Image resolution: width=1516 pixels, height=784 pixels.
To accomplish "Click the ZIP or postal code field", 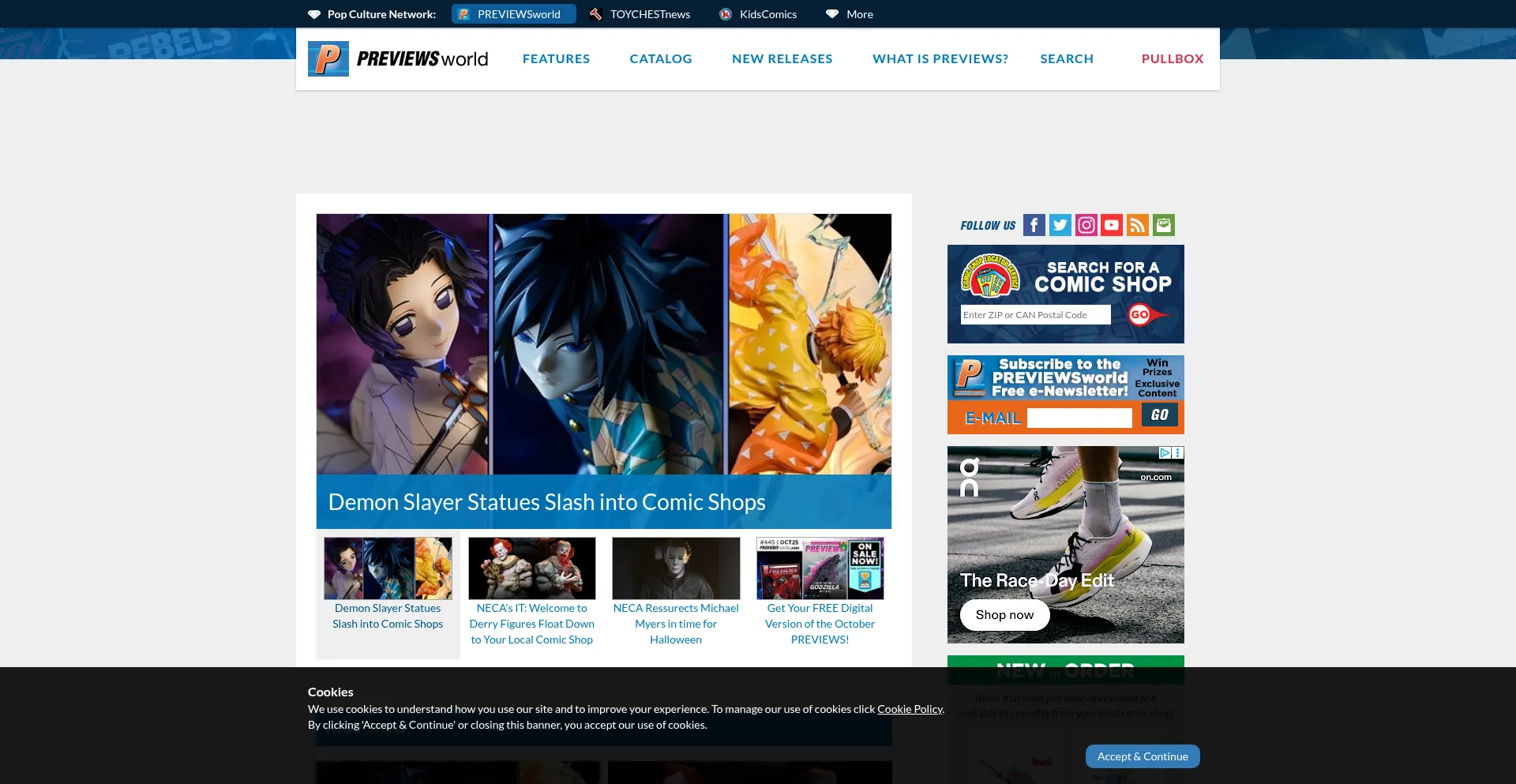I will pos(1035,315).
